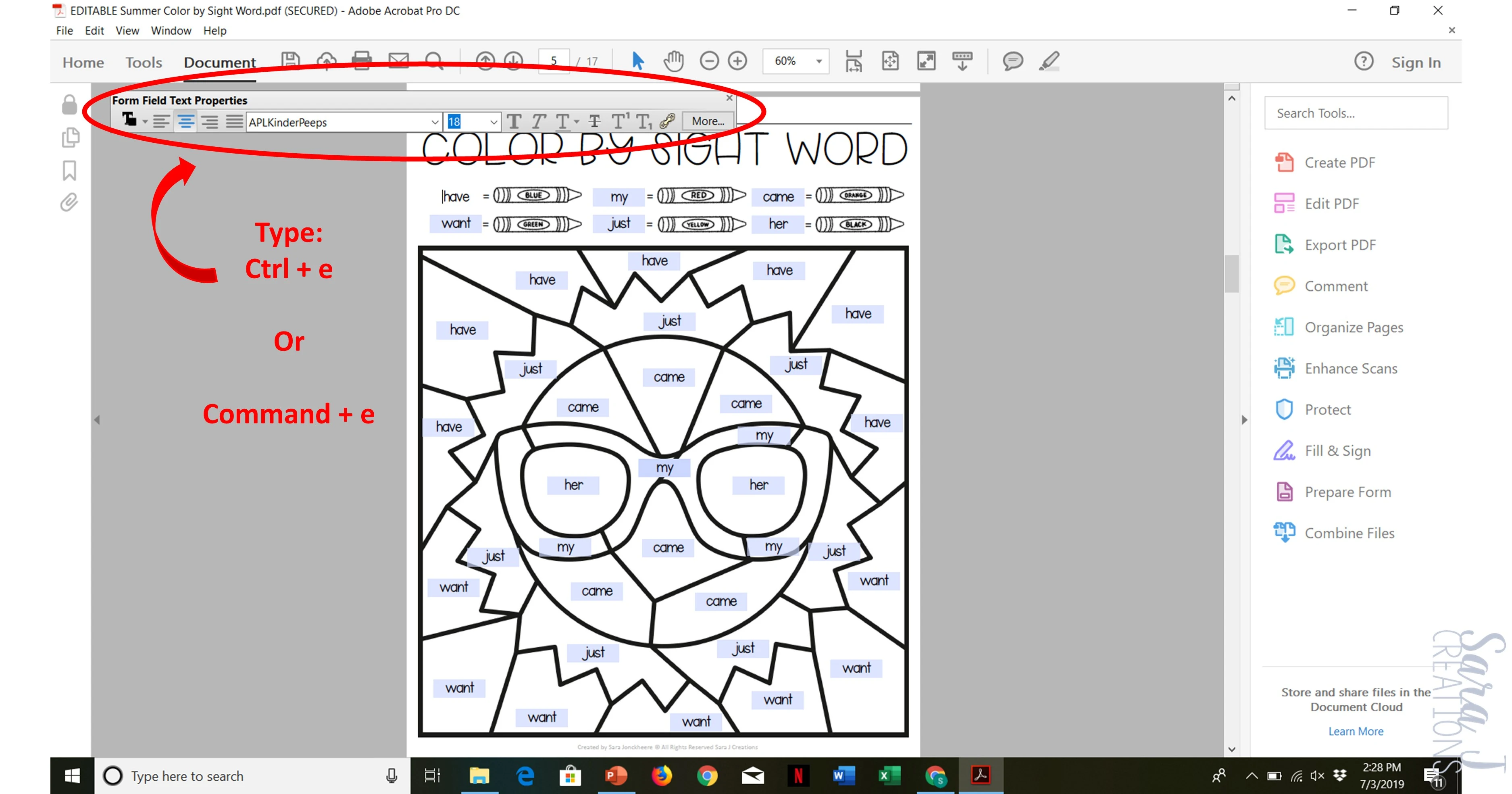
Task: Click the Prepare Form tool
Action: 1347,492
